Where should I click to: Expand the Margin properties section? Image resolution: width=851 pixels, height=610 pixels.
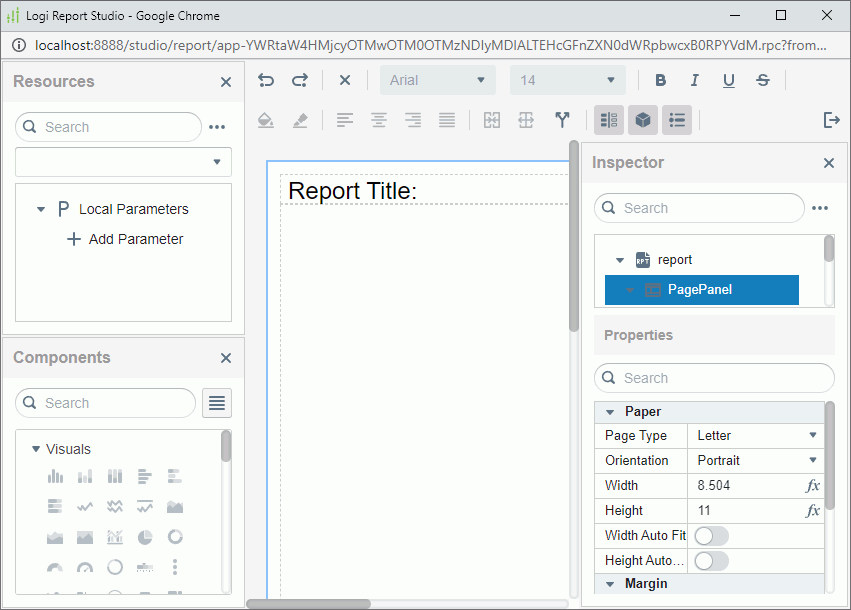click(x=611, y=584)
